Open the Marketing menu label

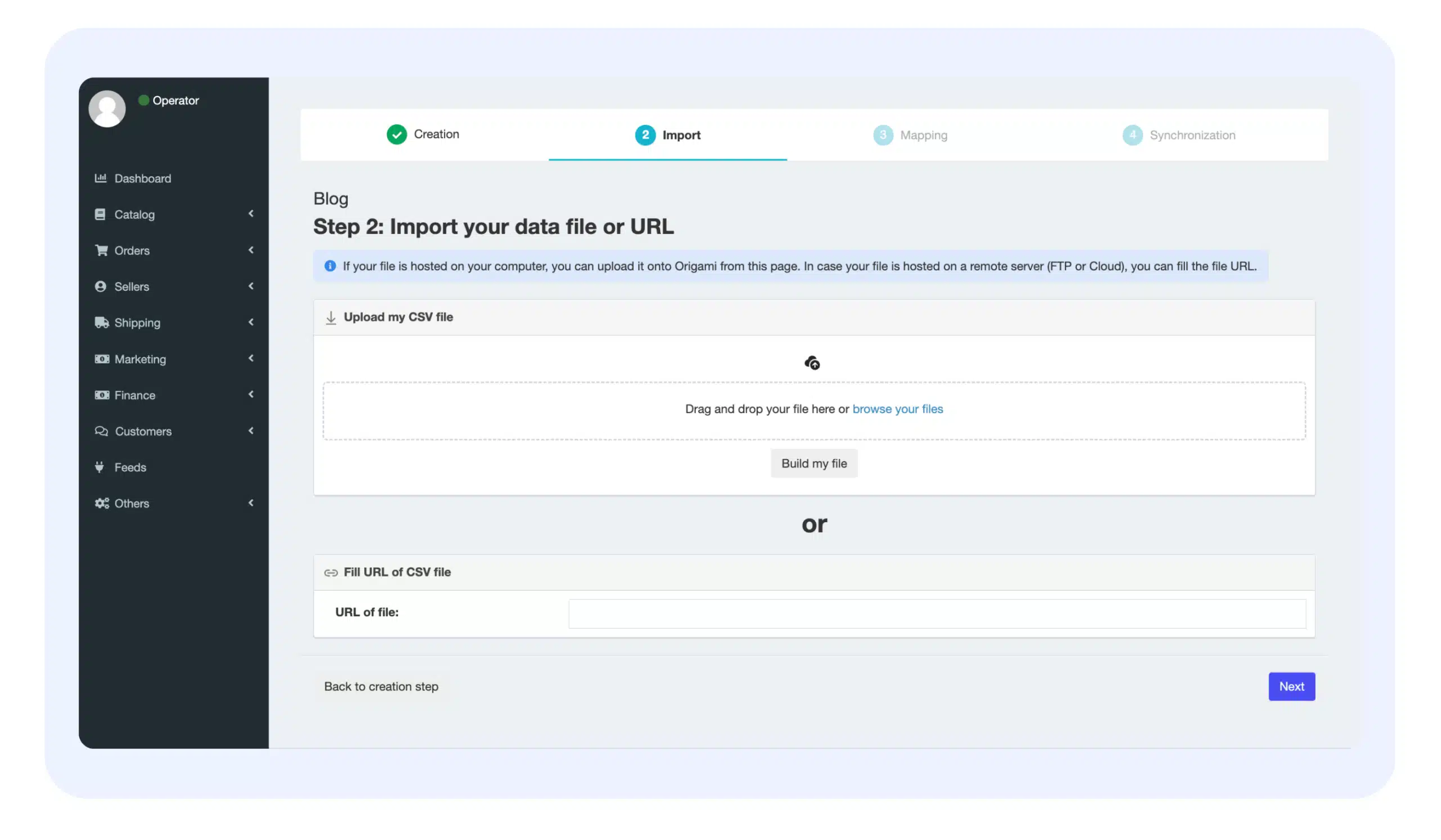140,359
